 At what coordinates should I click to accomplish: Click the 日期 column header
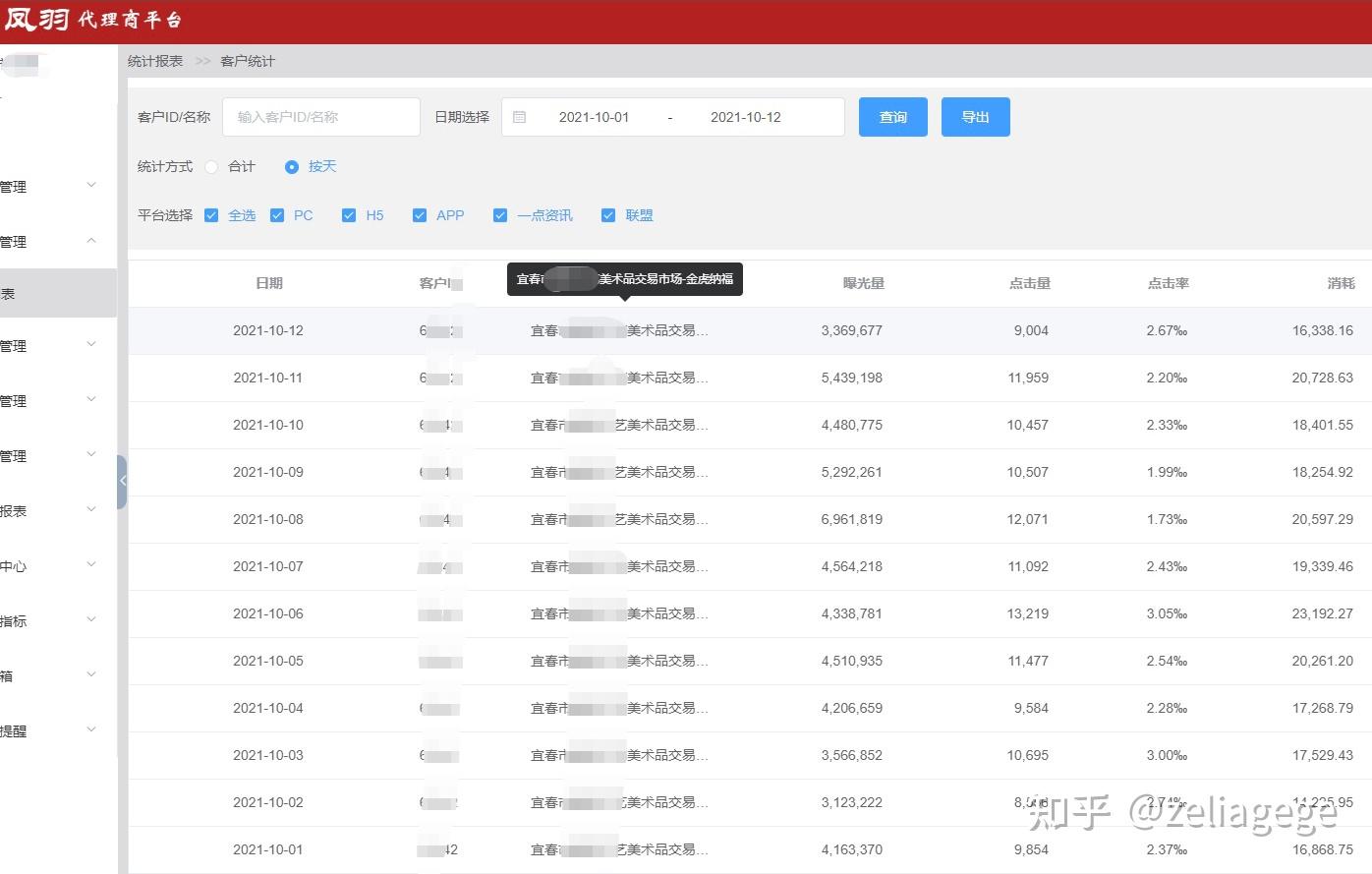coord(269,283)
